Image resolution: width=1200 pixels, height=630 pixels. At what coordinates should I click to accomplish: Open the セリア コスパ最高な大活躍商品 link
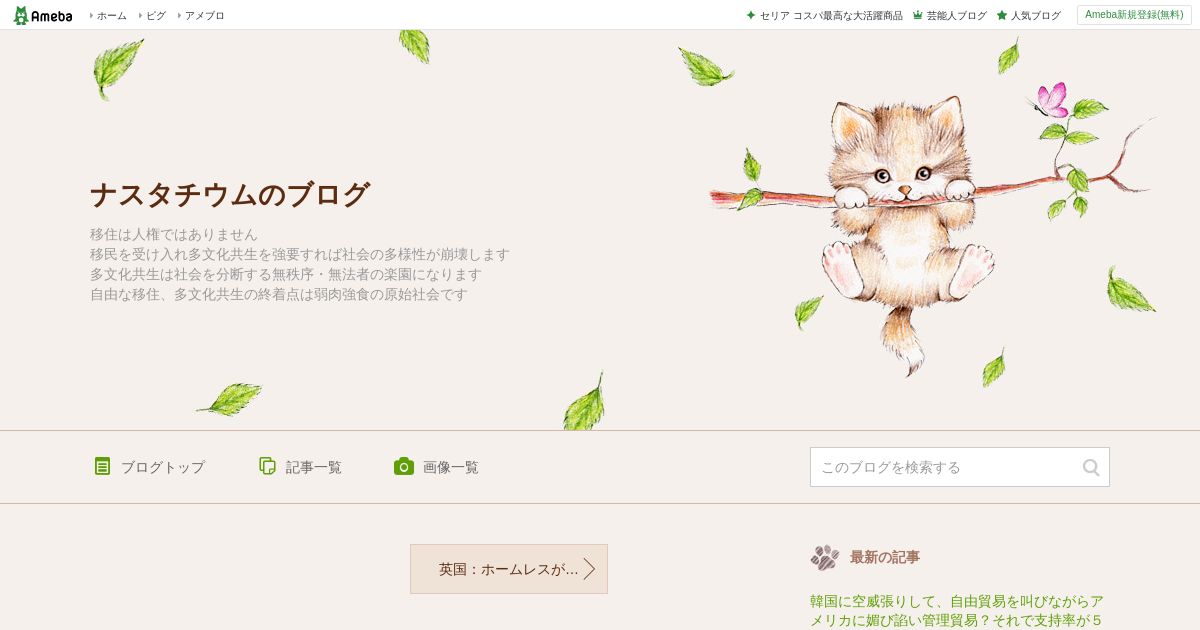click(831, 15)
